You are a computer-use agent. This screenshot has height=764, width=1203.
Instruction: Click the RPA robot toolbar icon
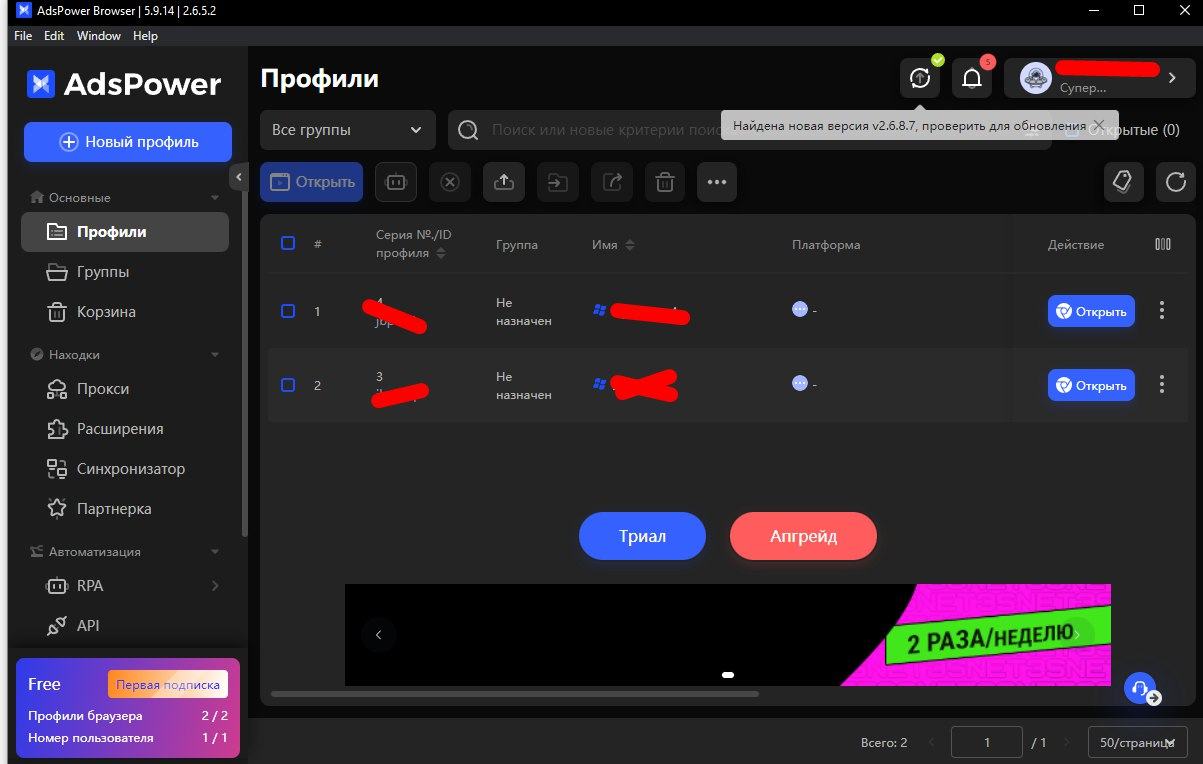[x=396, y=182]
